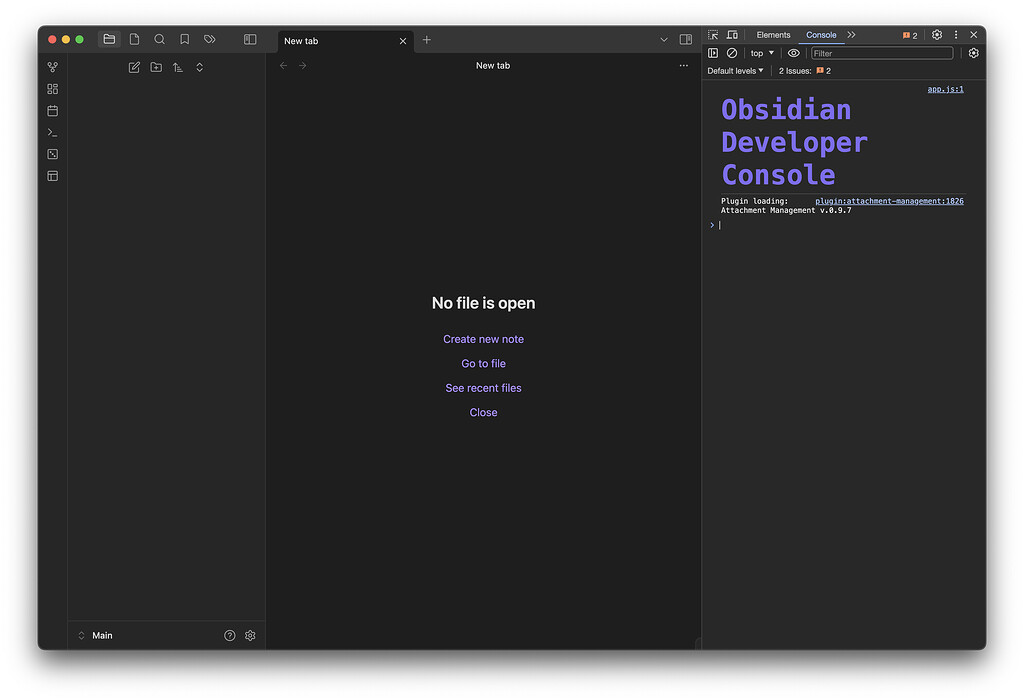This screenshot has width=1024, height=700.
Task: Open today's daily note via calendar icon
Action: 51,111
